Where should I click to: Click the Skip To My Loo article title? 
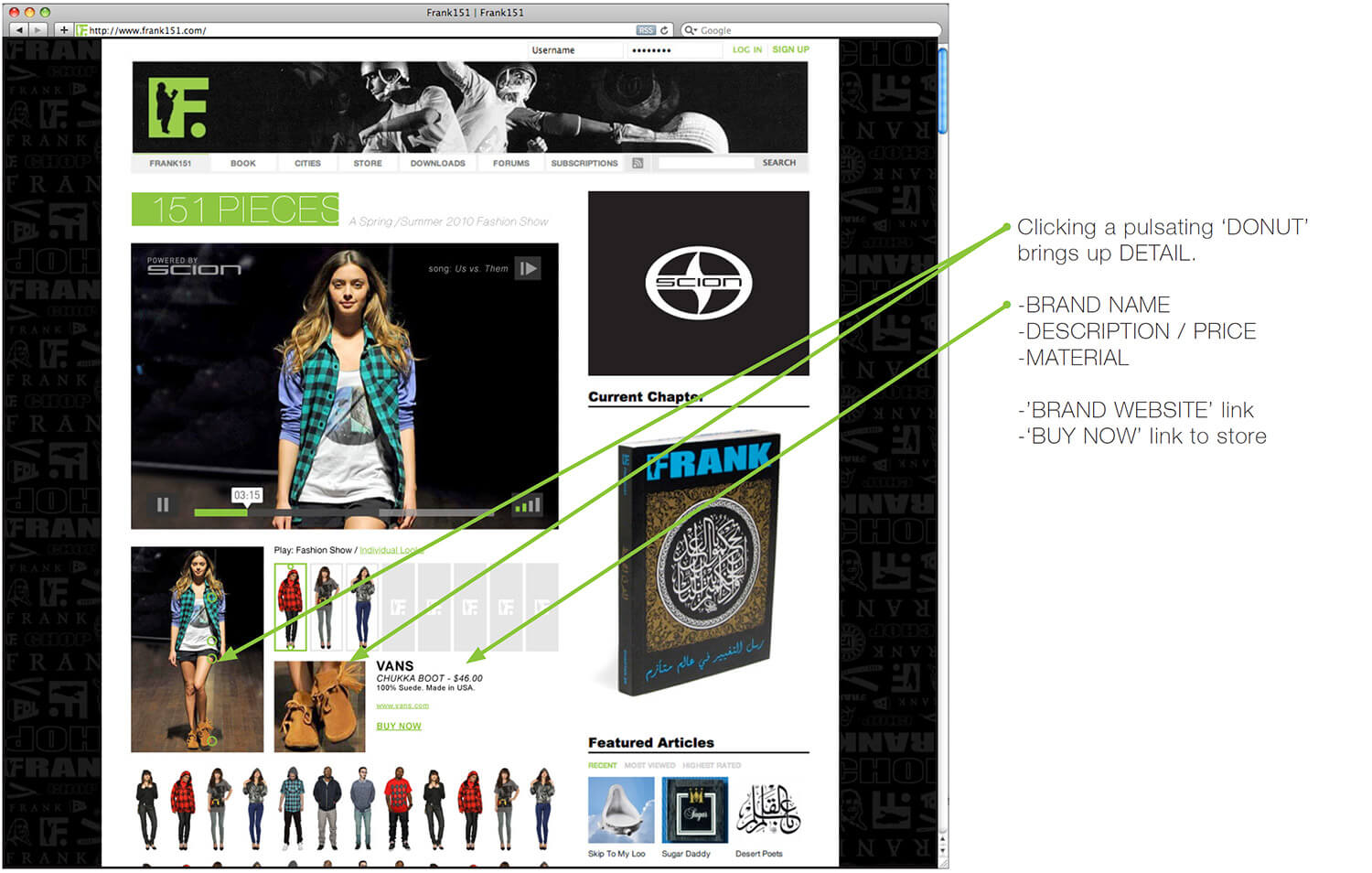click(x=616, y=854)
